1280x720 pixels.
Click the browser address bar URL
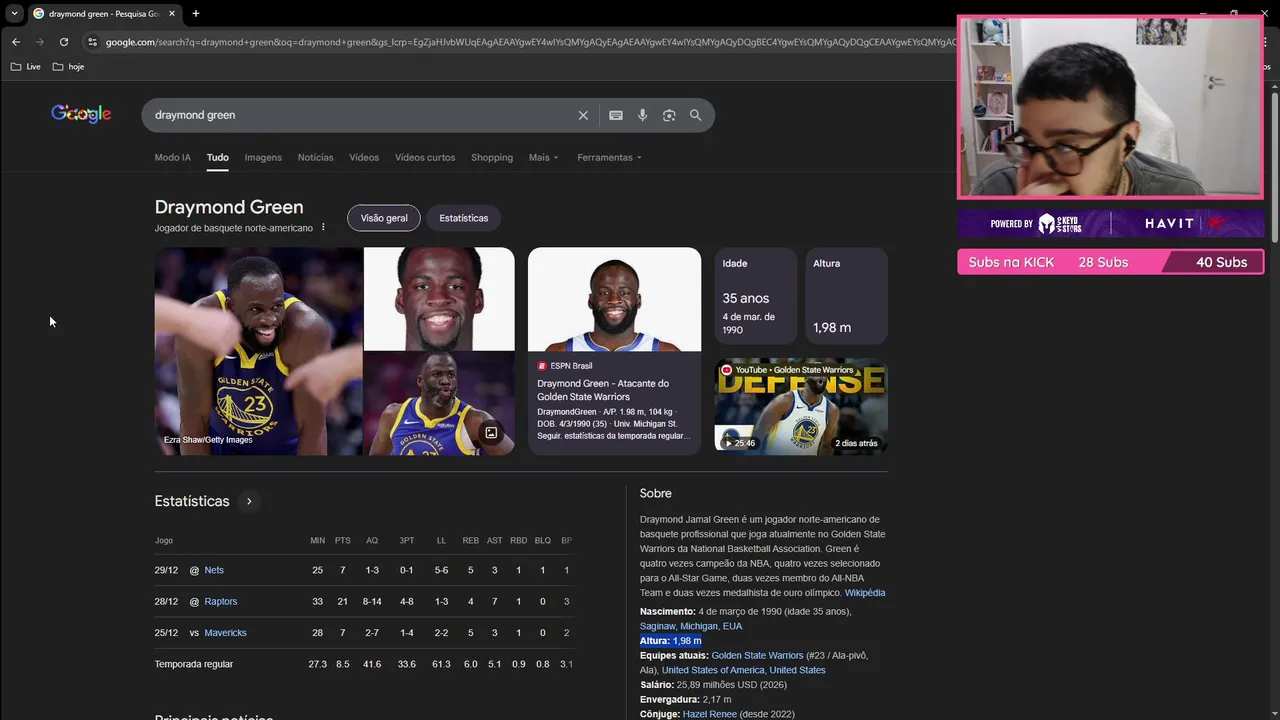point(530,42)
